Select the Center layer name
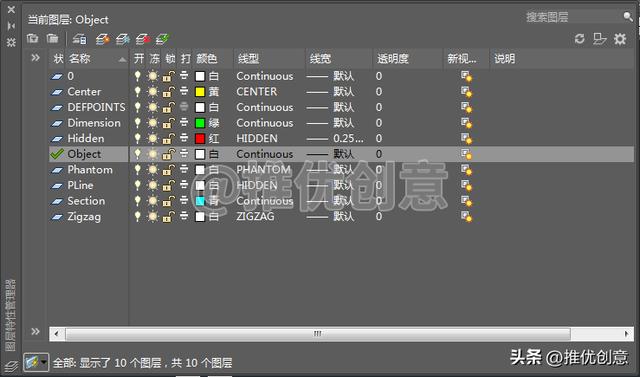 point(84,92)
